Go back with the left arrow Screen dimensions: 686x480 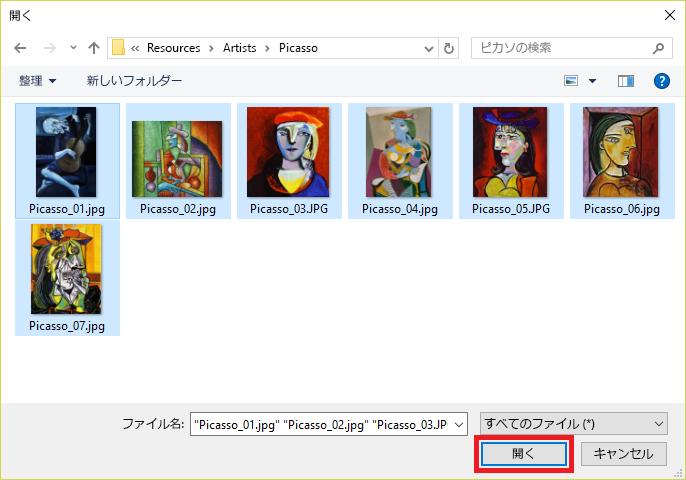pyautogui.click(x=20, y=48)
